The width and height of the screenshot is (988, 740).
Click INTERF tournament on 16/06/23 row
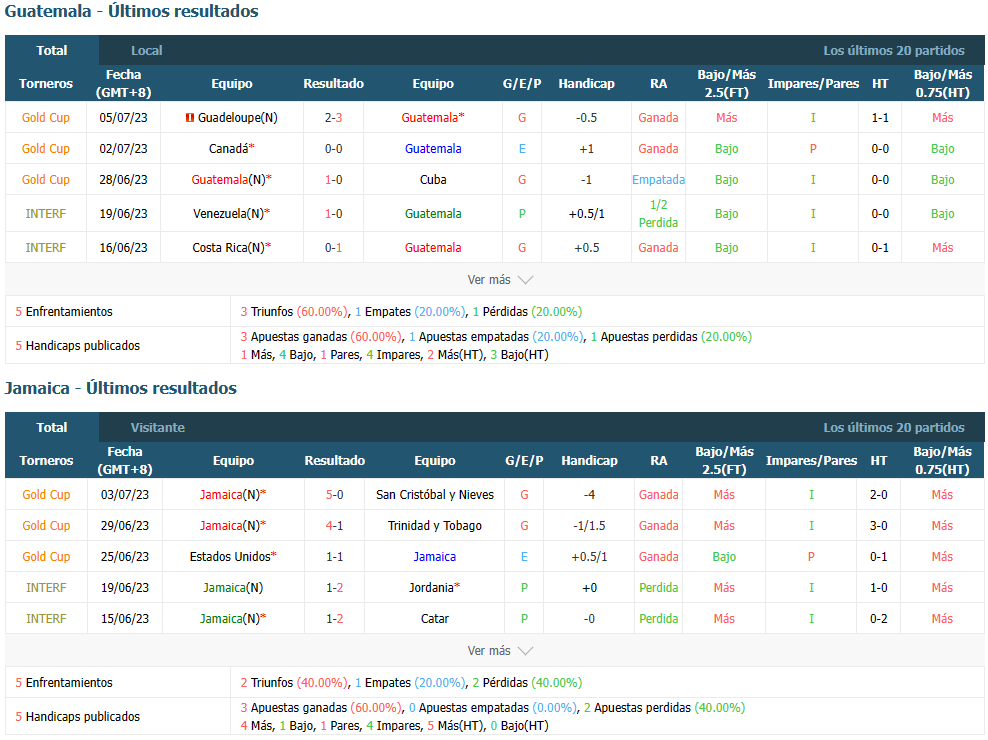tap(46, 248)
